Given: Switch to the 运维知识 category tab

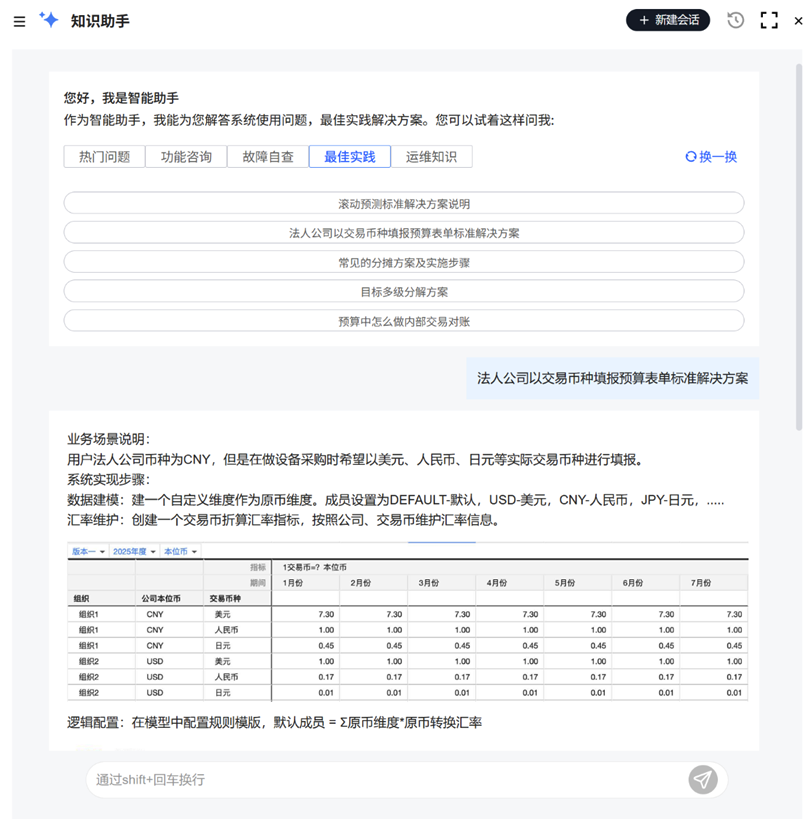Looking at the screenshot, I should point(432,156).
